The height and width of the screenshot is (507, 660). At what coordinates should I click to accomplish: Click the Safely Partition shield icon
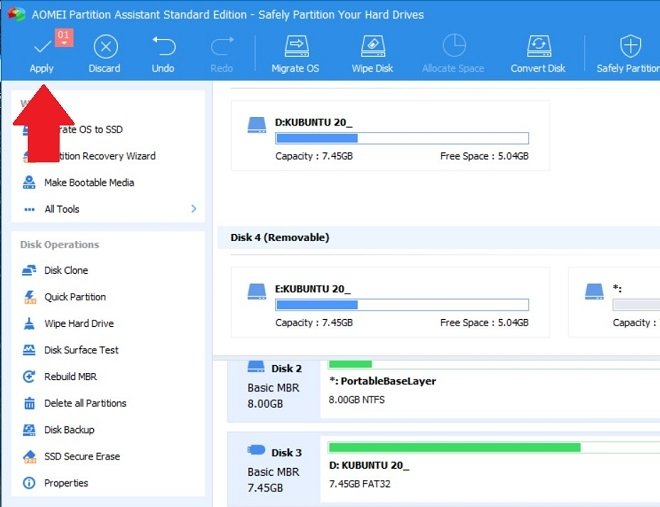click(630, 45)
